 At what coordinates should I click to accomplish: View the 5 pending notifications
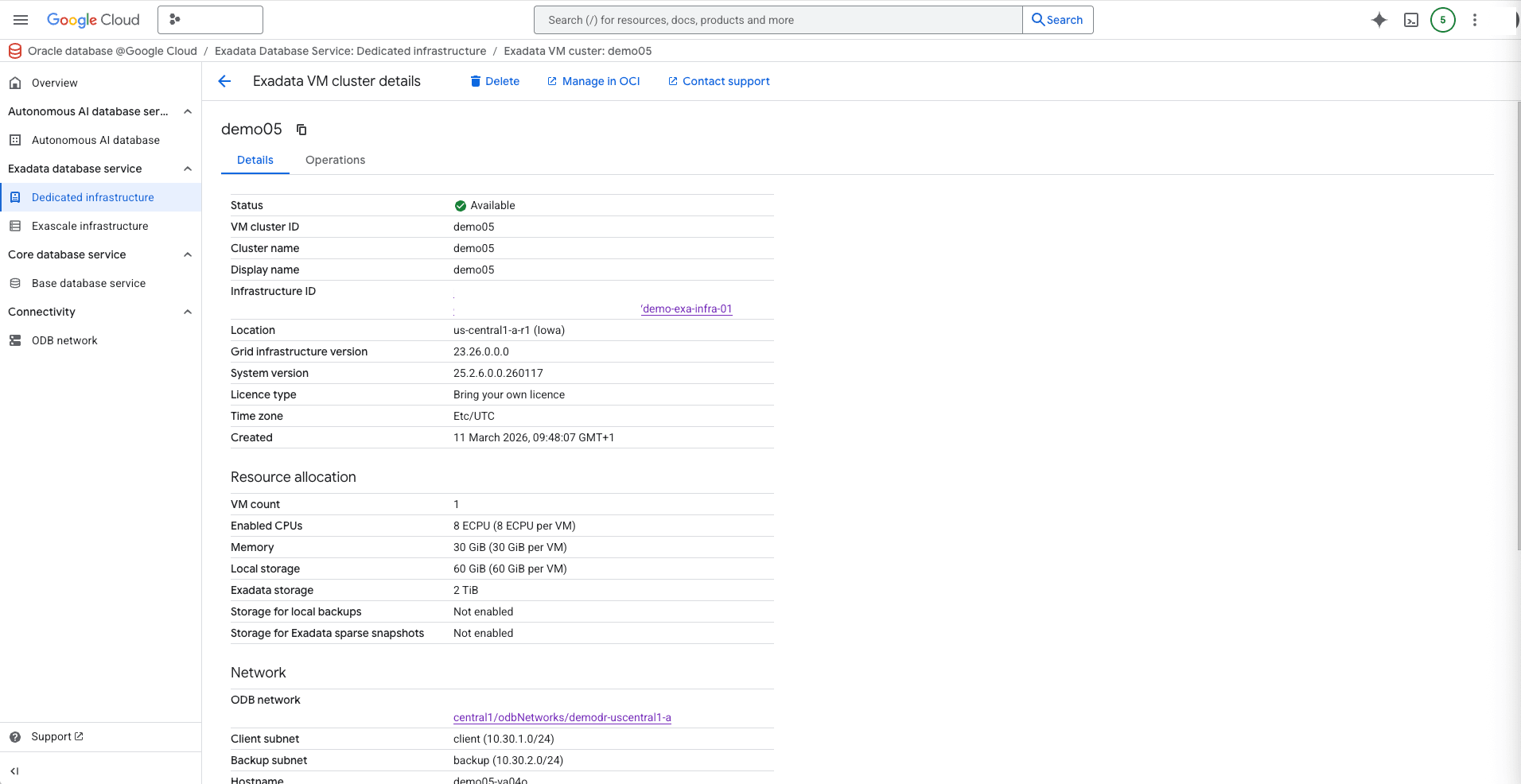click(1443, 20)
